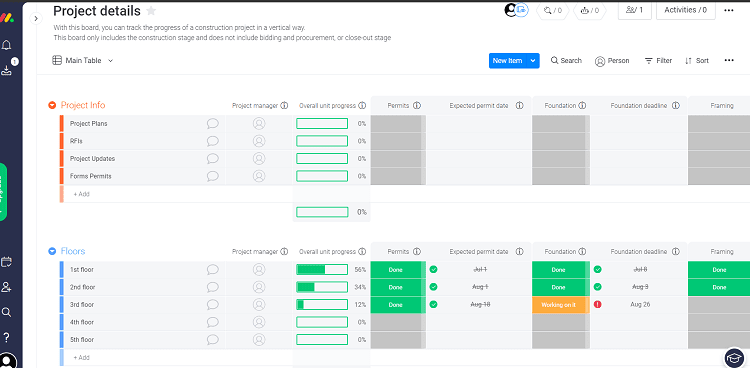Open the New Item dropdown arrow
Image resolution: width=750 pixels, height=368 pixels.
(533, 61)
